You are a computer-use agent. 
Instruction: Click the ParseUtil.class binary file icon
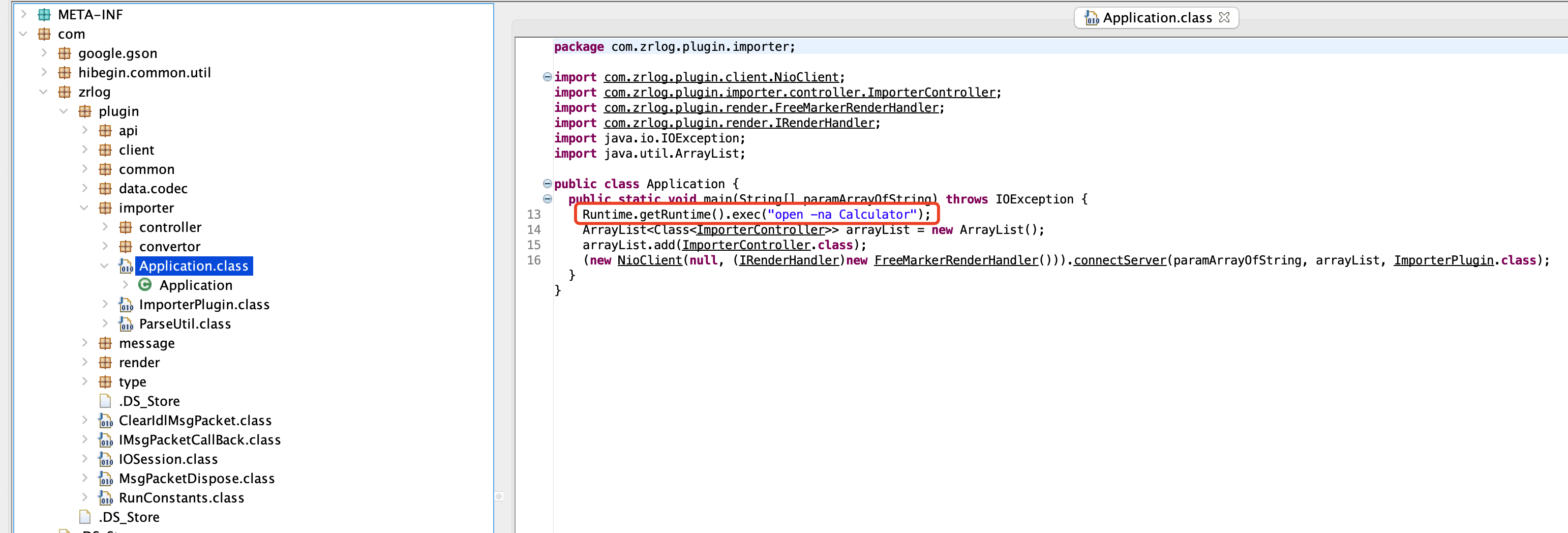pos(126,323)
